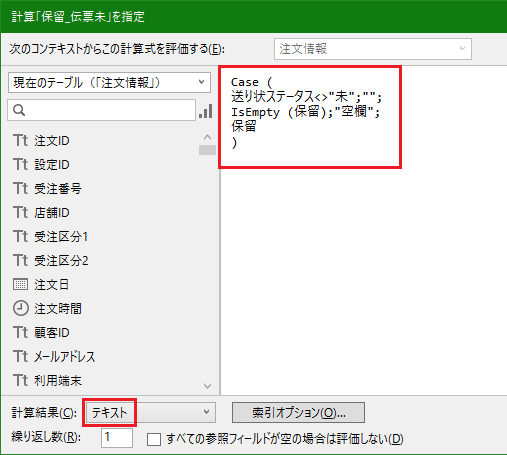
Task: Click the 索引オプション(O)... button
Action: 298,413
